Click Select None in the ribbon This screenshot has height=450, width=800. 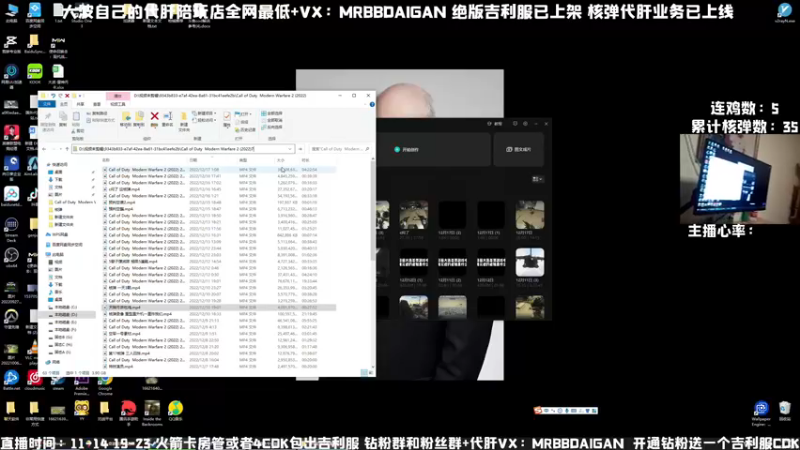click(272, 120)
